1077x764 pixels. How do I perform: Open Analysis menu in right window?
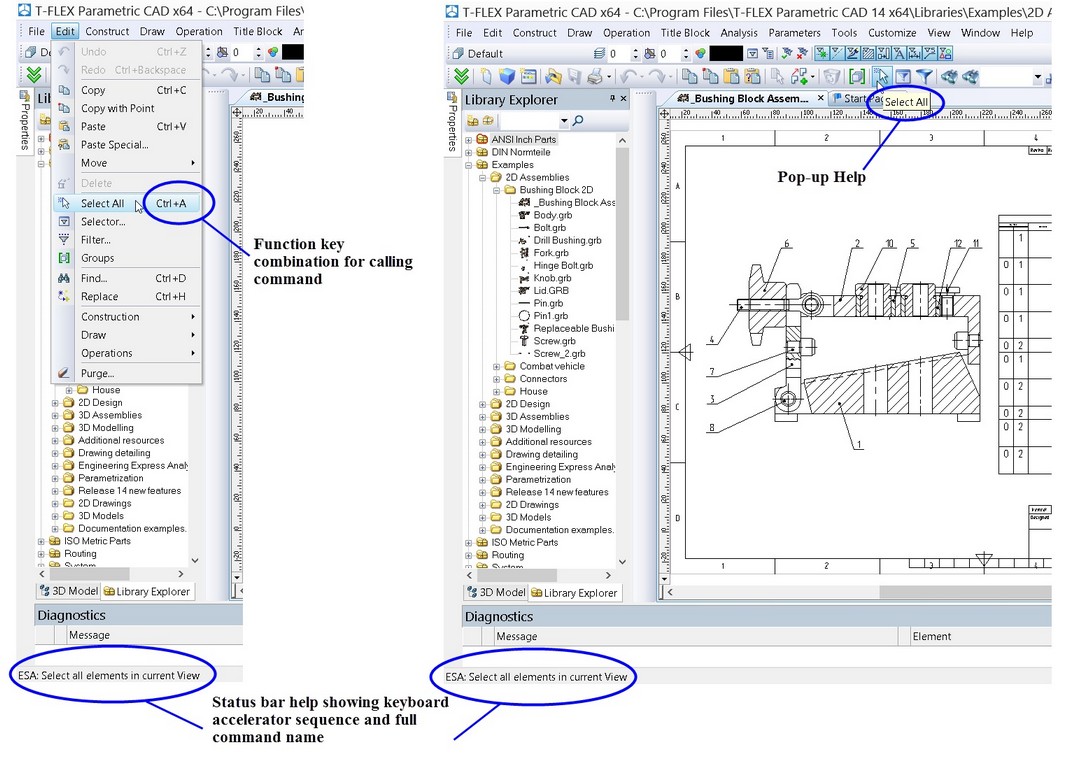[x=738, y=33]
